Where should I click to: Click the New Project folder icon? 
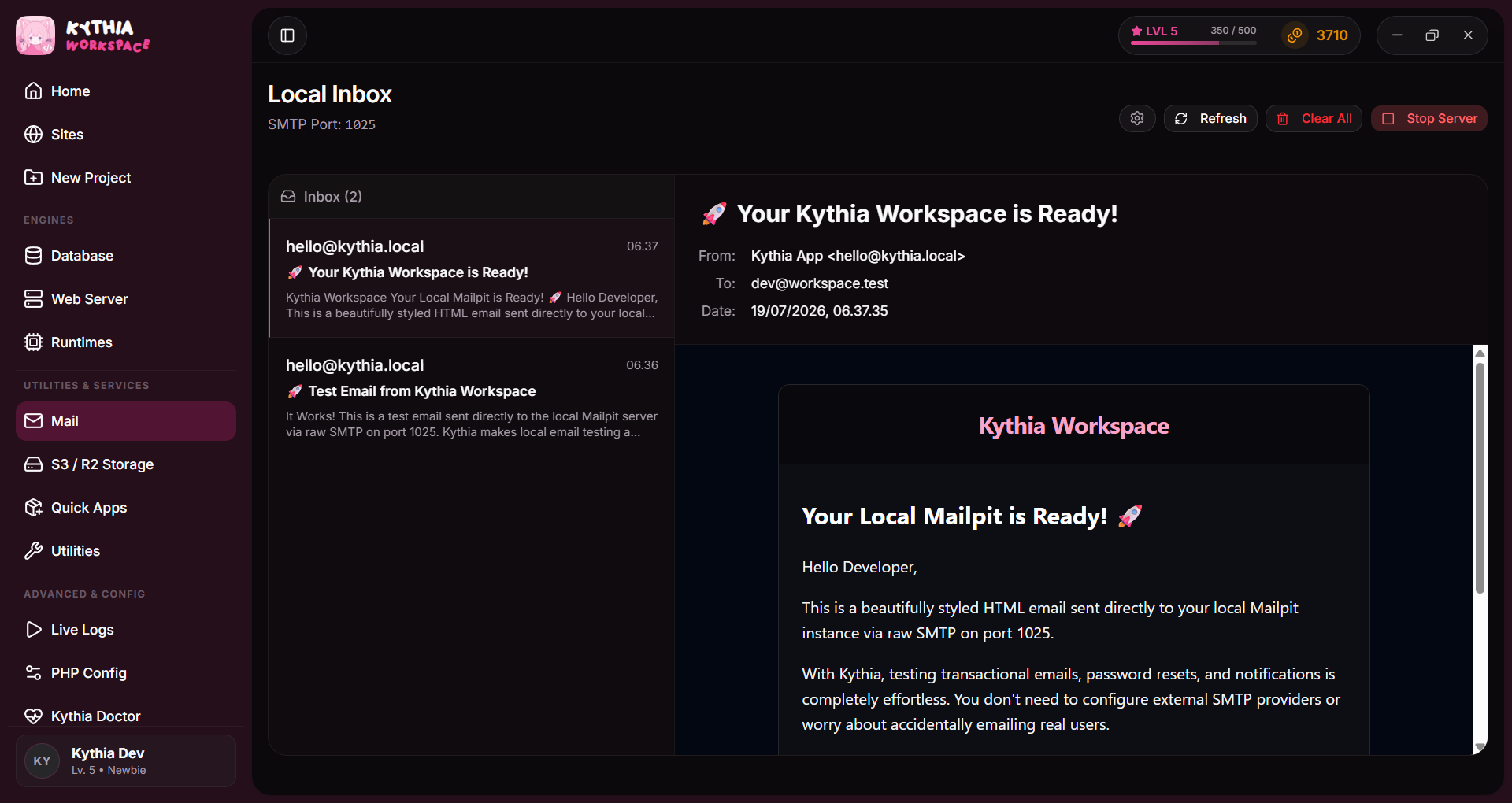[33, 177]
